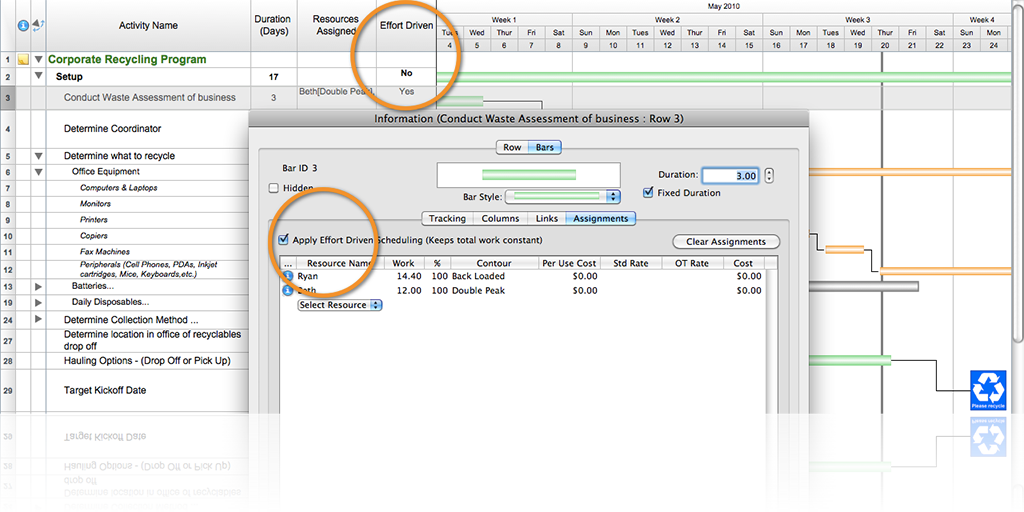
Task: Expand the Batteries group row
Action: (x=39, y=286)
